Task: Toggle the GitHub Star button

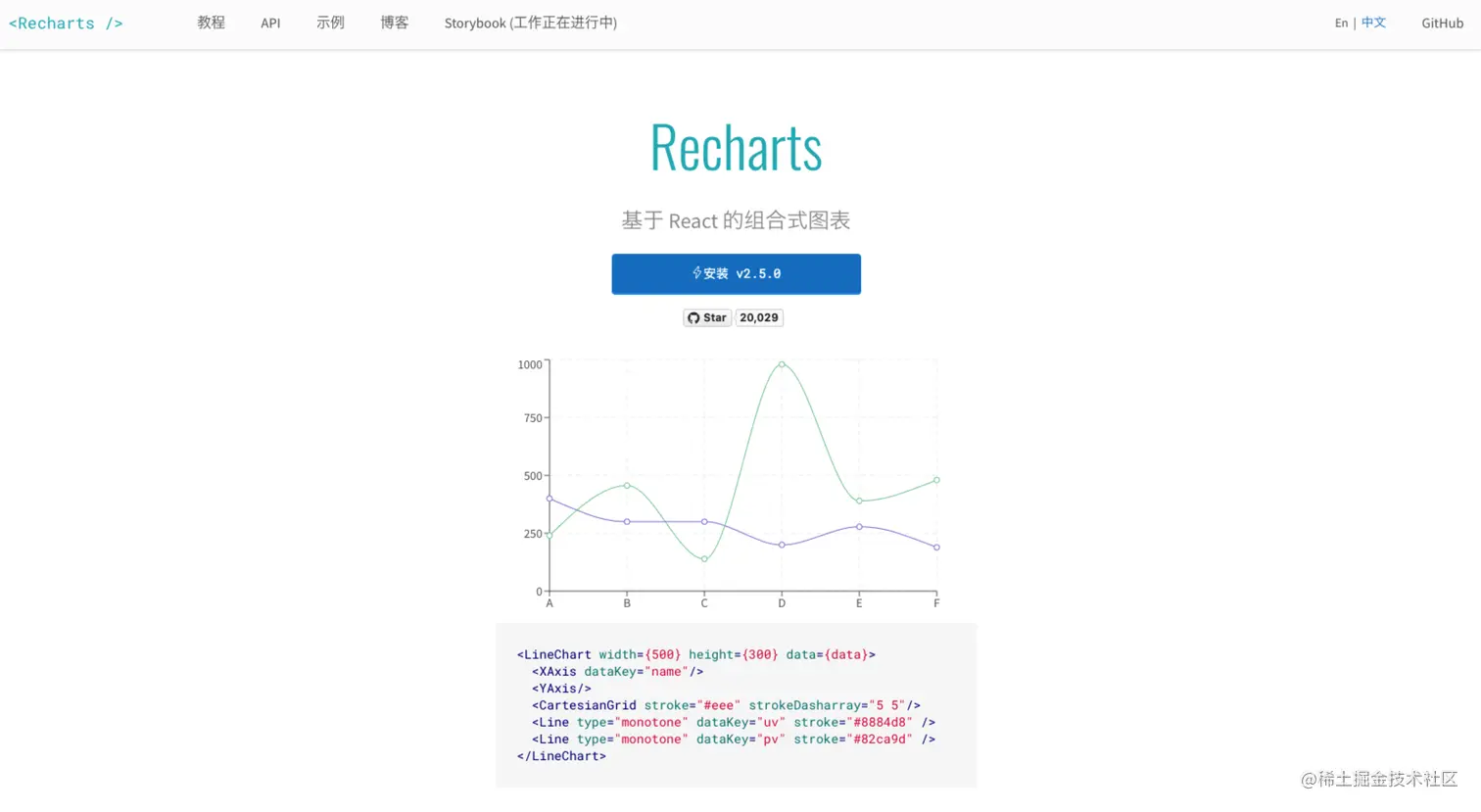Action: click(x=706, y=317)
